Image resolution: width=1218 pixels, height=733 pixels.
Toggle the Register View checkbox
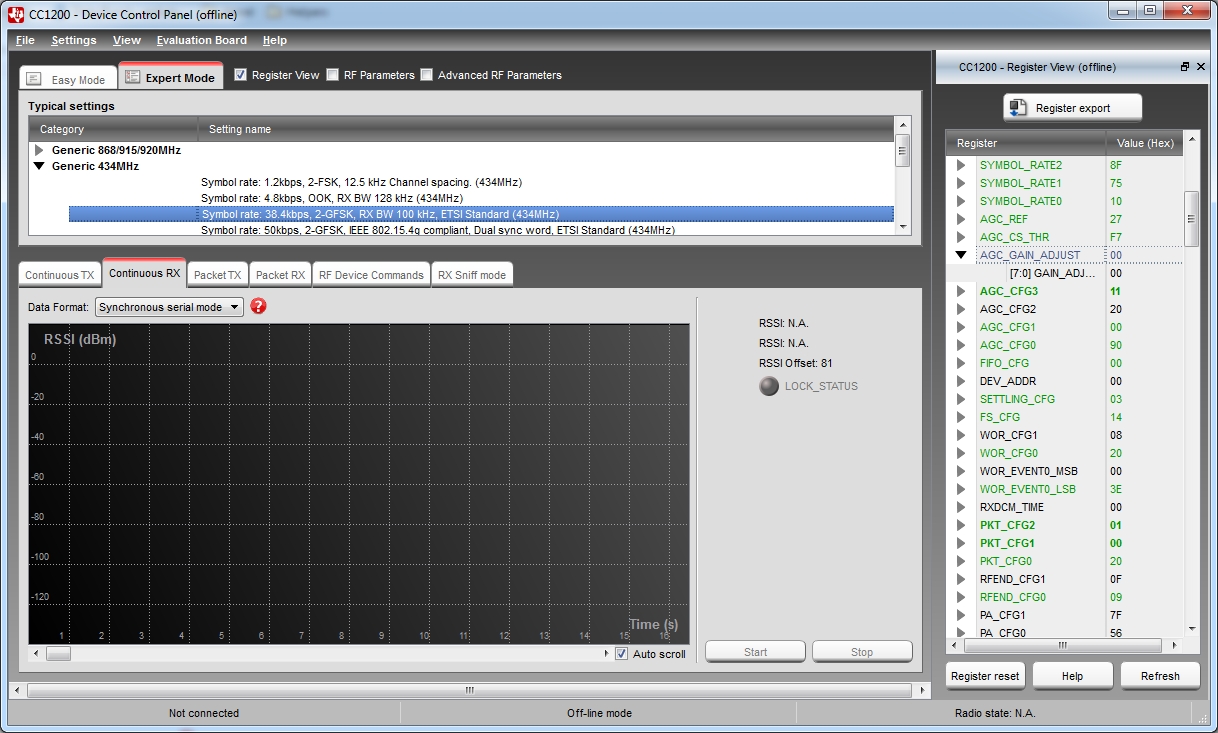pos(240,75)
